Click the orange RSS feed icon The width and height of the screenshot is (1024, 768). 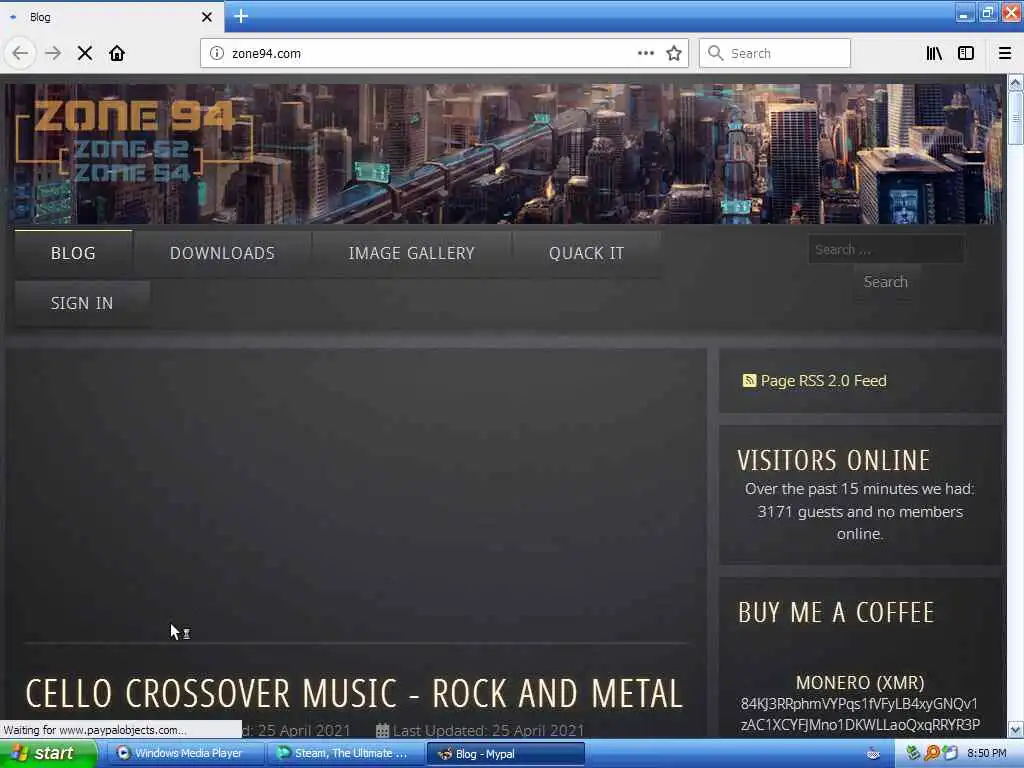pos(749,380)
